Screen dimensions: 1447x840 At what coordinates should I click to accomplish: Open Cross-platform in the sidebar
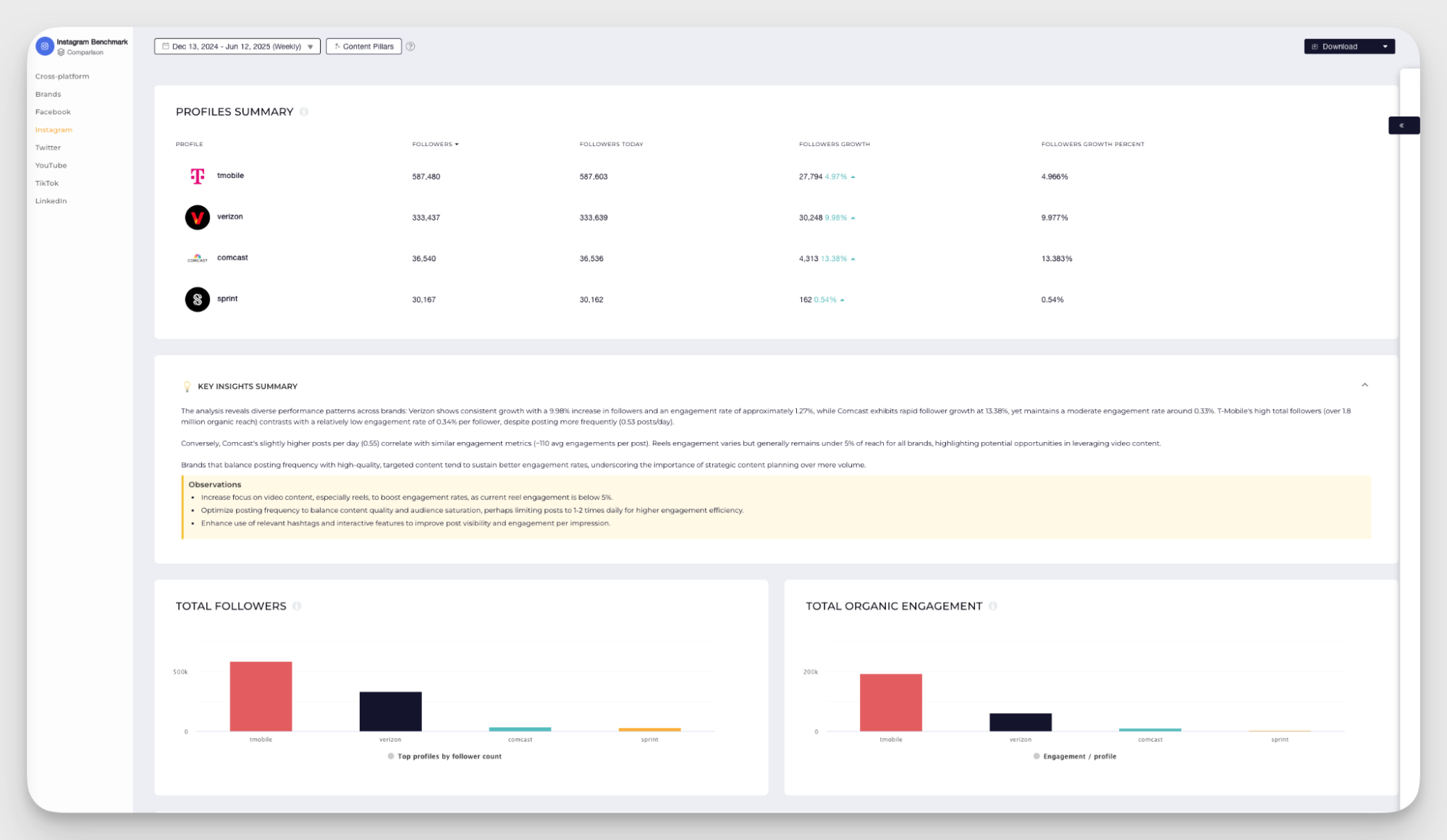click(x=62, y=76)
